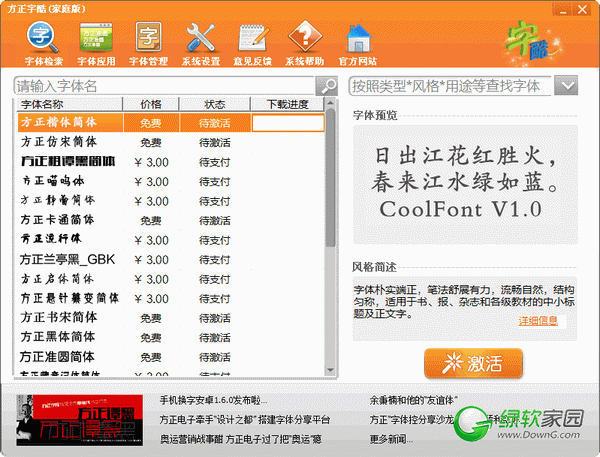
Task: Close the 方正字酷 window
Action: 582,10
